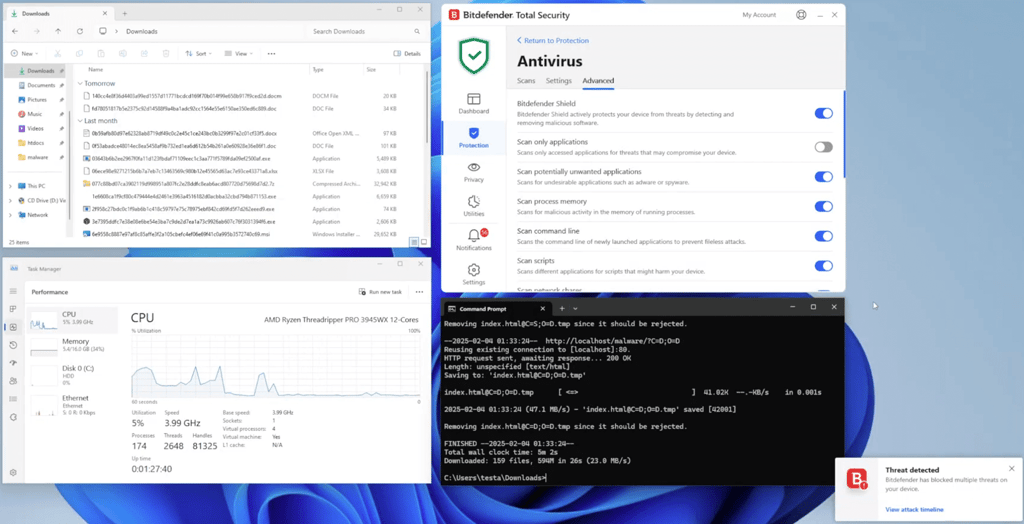Switch to Bitdefender Scans tab
The height and width of the screenshot is (524, 1024).
pyautogui.click(x=526, y=81)
